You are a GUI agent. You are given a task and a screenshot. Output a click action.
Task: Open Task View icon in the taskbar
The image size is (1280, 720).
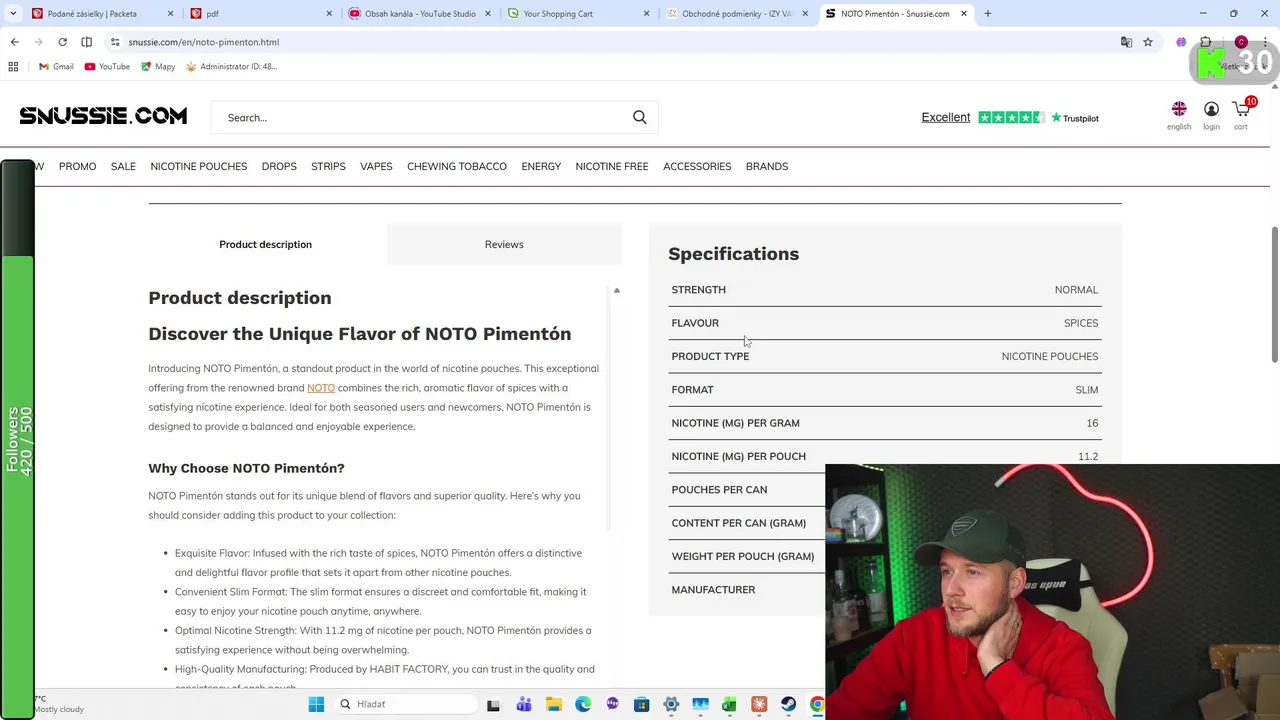[493, 704]
